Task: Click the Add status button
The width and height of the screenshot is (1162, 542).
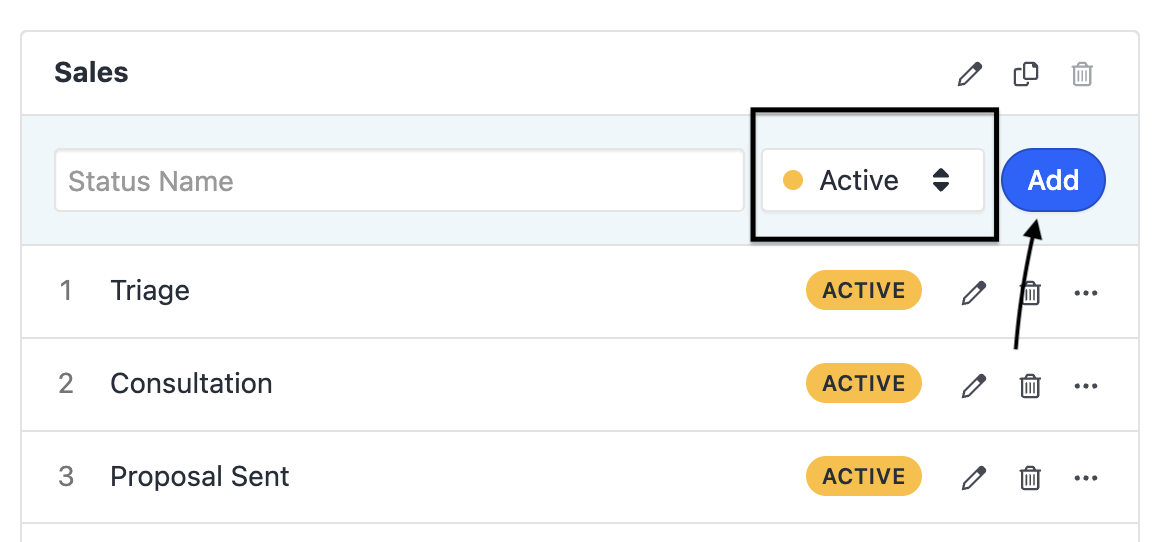Action: coord(1053,180)
